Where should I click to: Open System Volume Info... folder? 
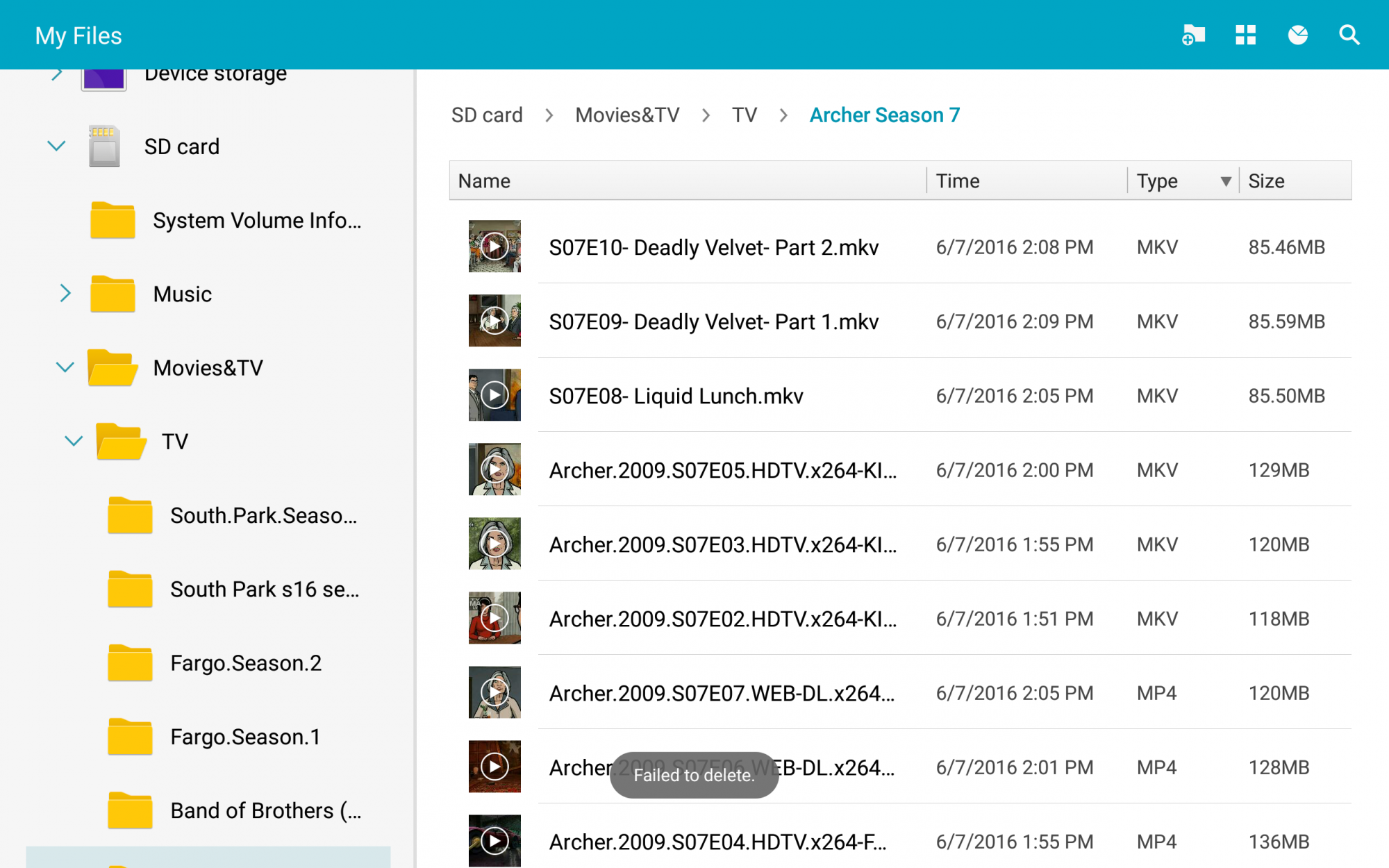[x=257, y=220]
